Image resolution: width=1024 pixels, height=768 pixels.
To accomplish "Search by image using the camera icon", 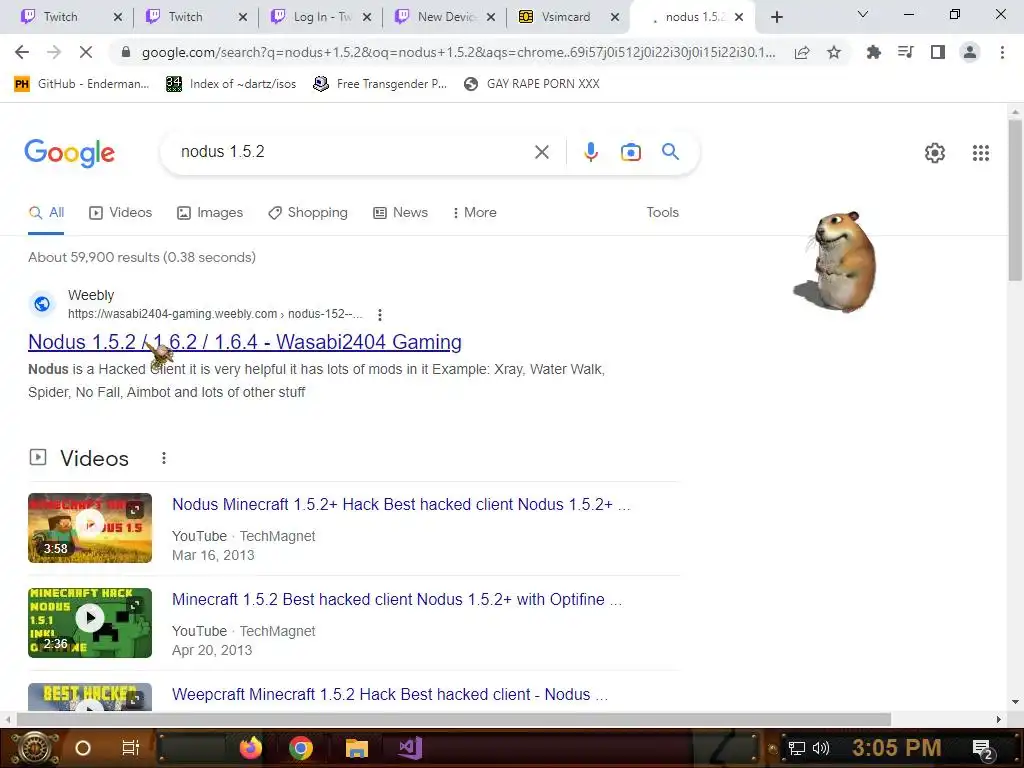I will point(630,152).
